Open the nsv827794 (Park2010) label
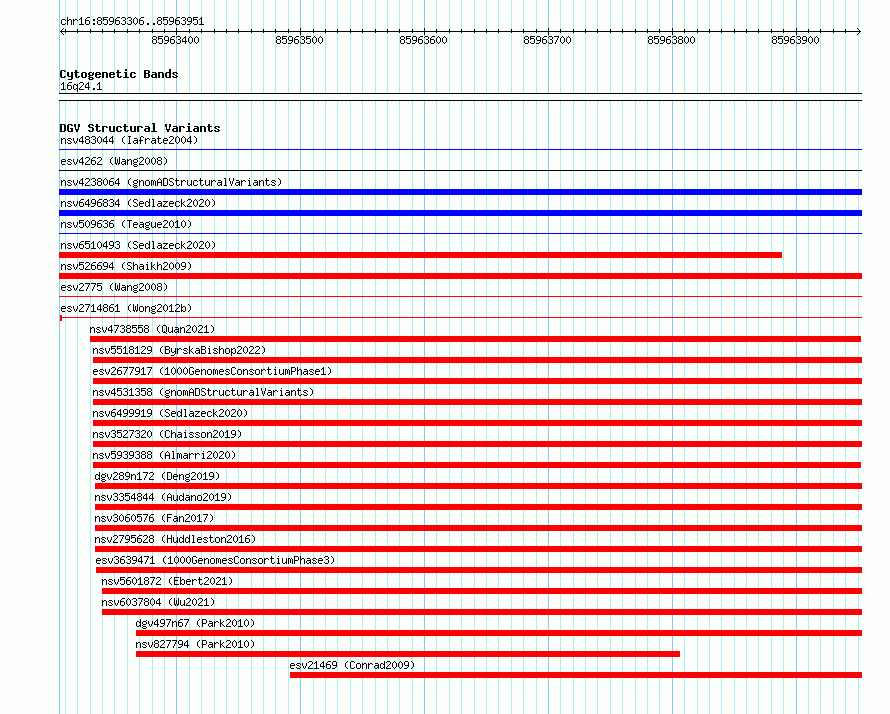 195,644
